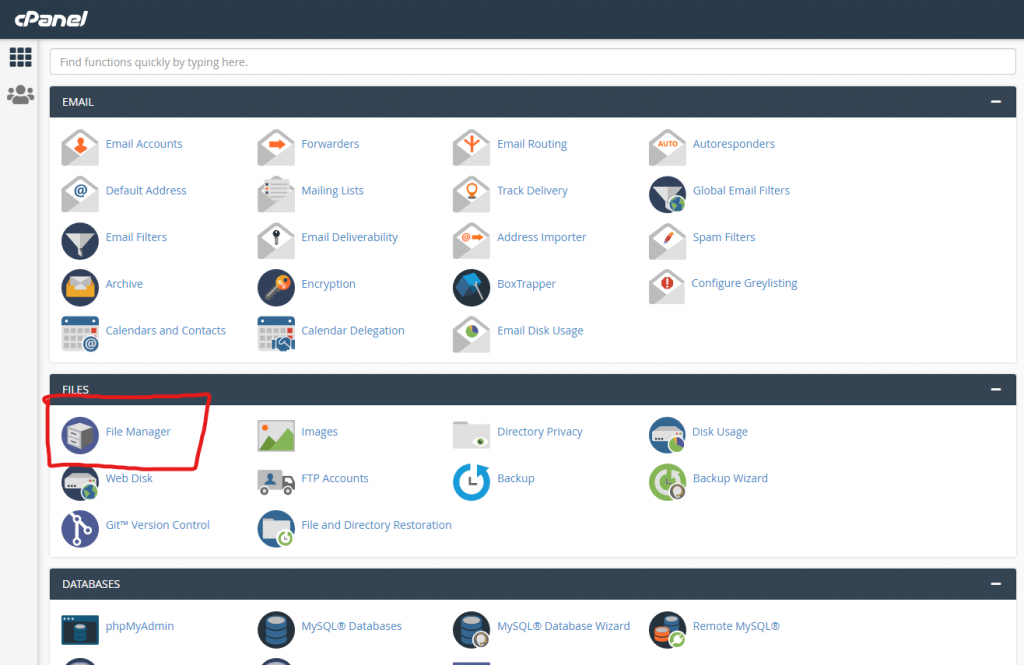Open the MySQL Database Wizard link
This screenshot has width=1024, height=665.
[563, 626]
